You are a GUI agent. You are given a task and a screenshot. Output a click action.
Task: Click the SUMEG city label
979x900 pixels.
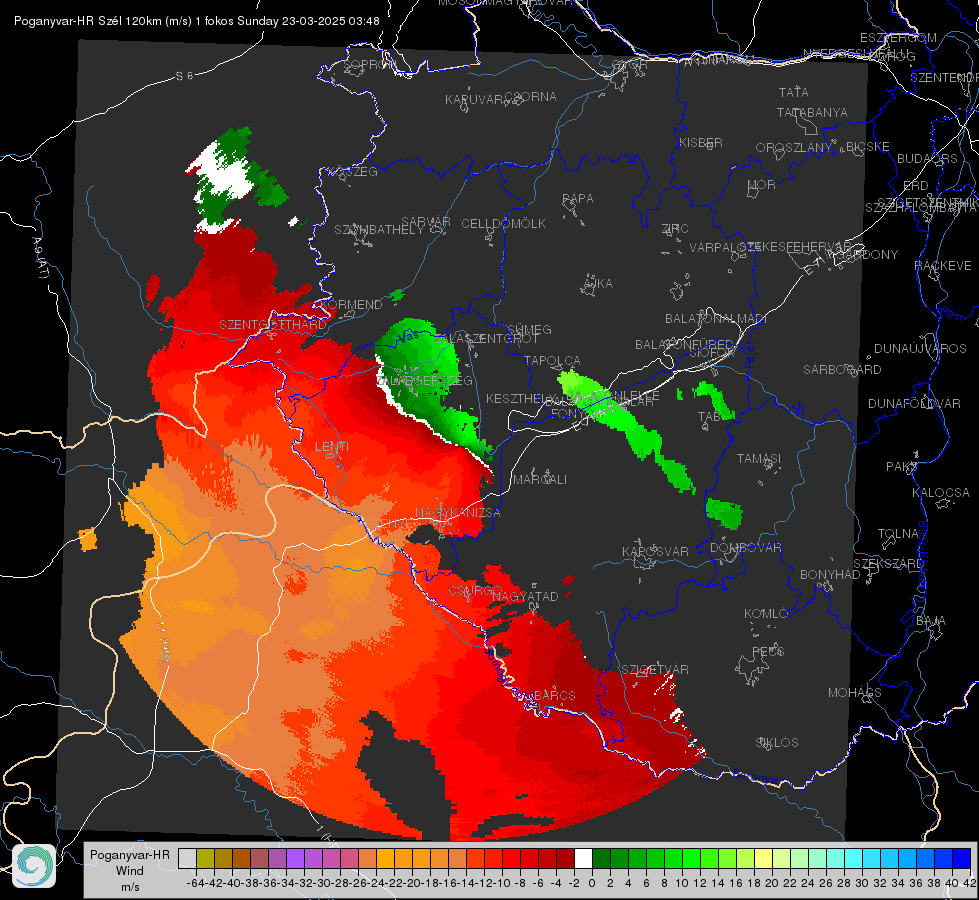(529, 329)
